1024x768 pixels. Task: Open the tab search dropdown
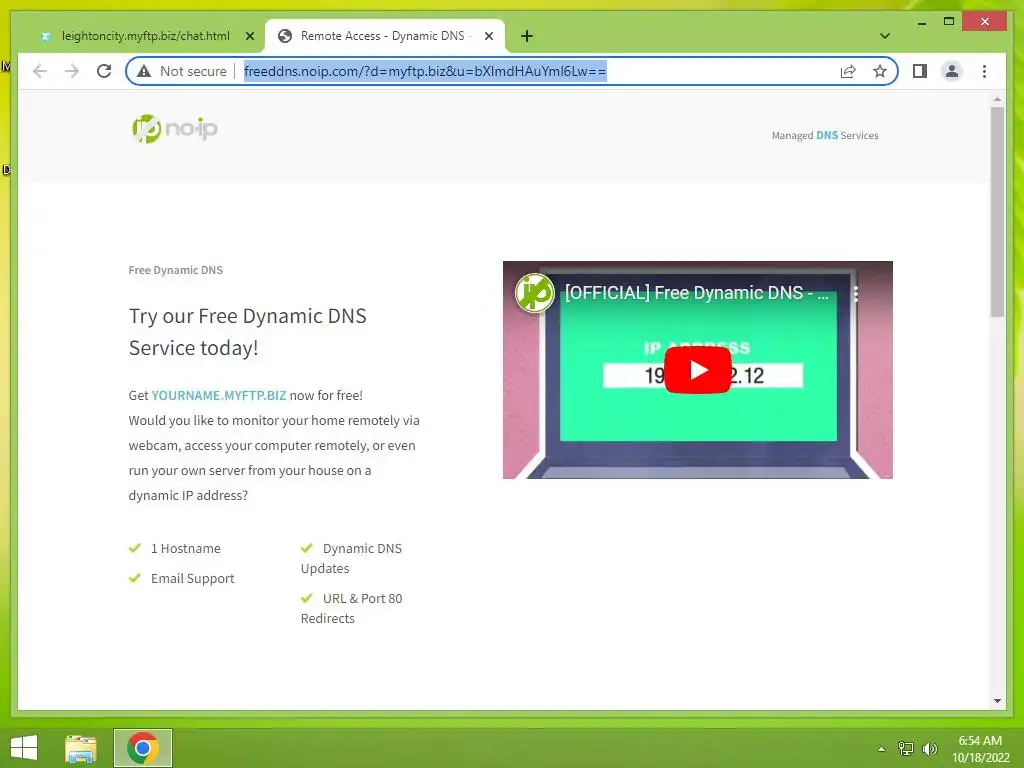[x=885, y=36]
